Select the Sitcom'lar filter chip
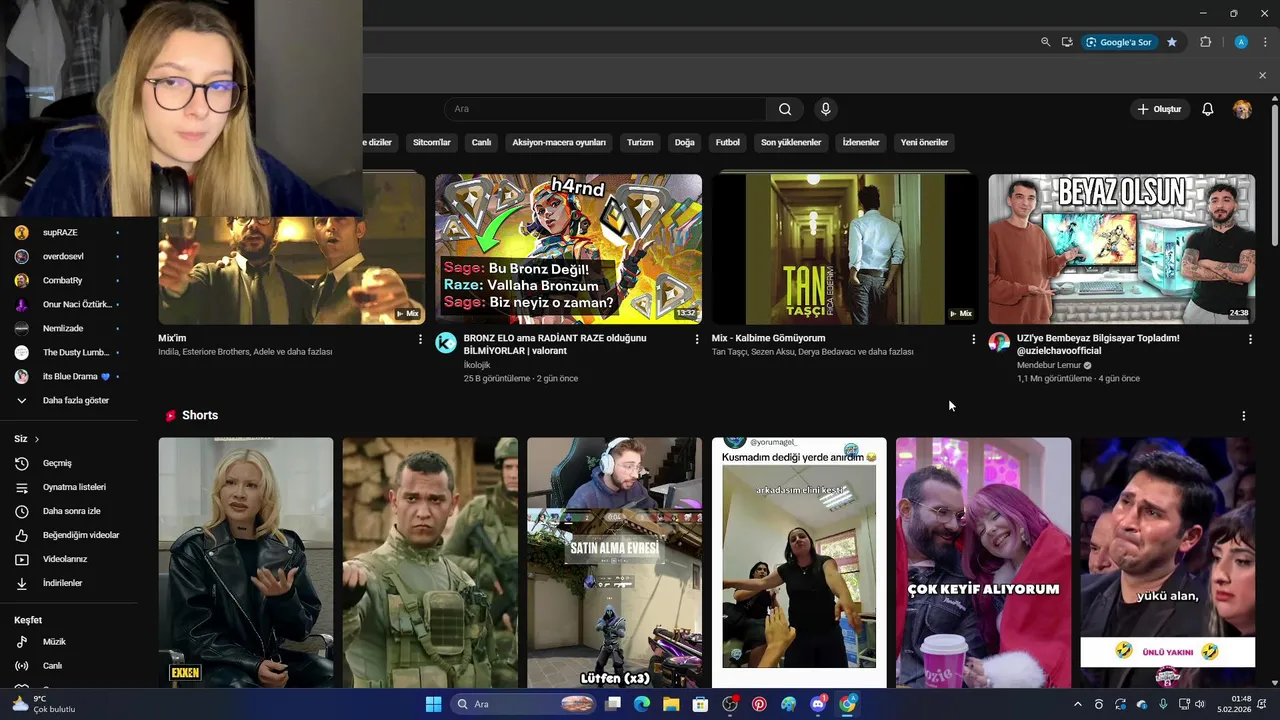 pyautogui.click(x=432, y=142)
